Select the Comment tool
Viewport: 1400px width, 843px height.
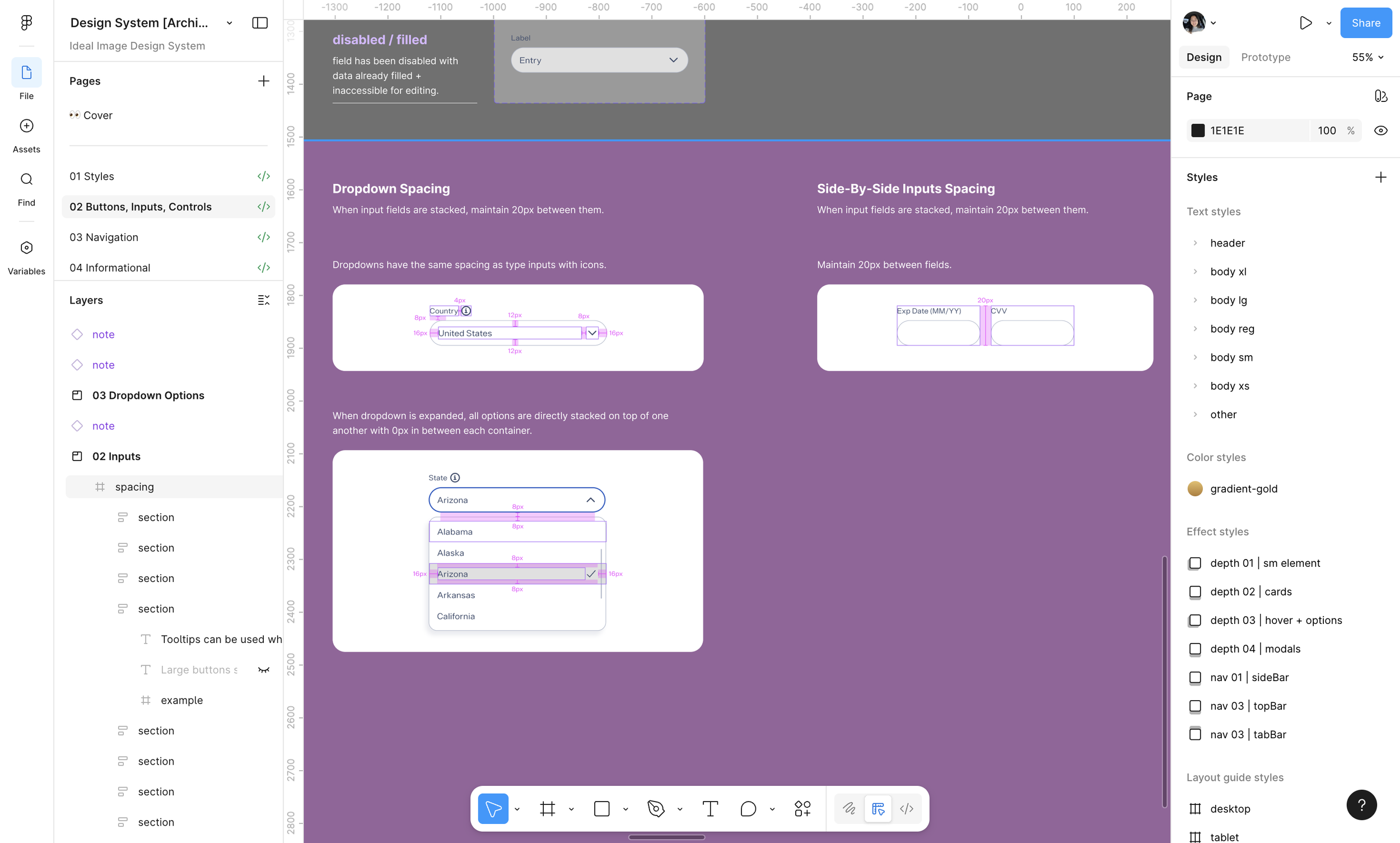click(748, 808)
